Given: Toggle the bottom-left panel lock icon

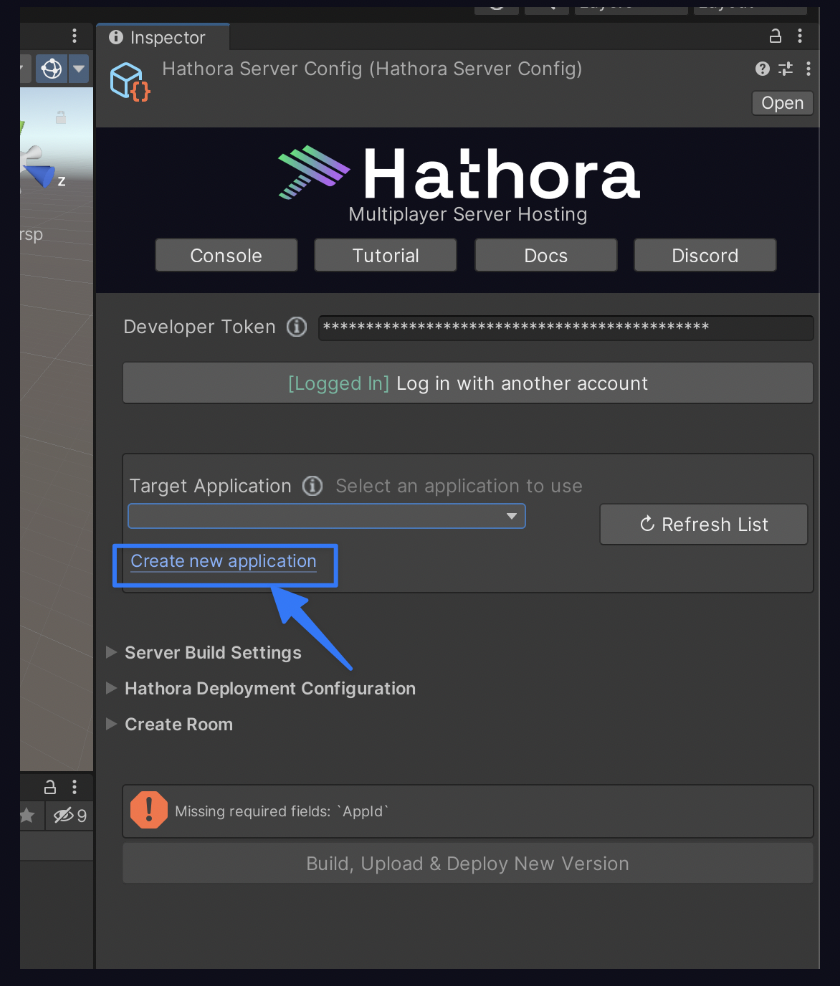Looking at the screenshot, I should coord(50,787).
